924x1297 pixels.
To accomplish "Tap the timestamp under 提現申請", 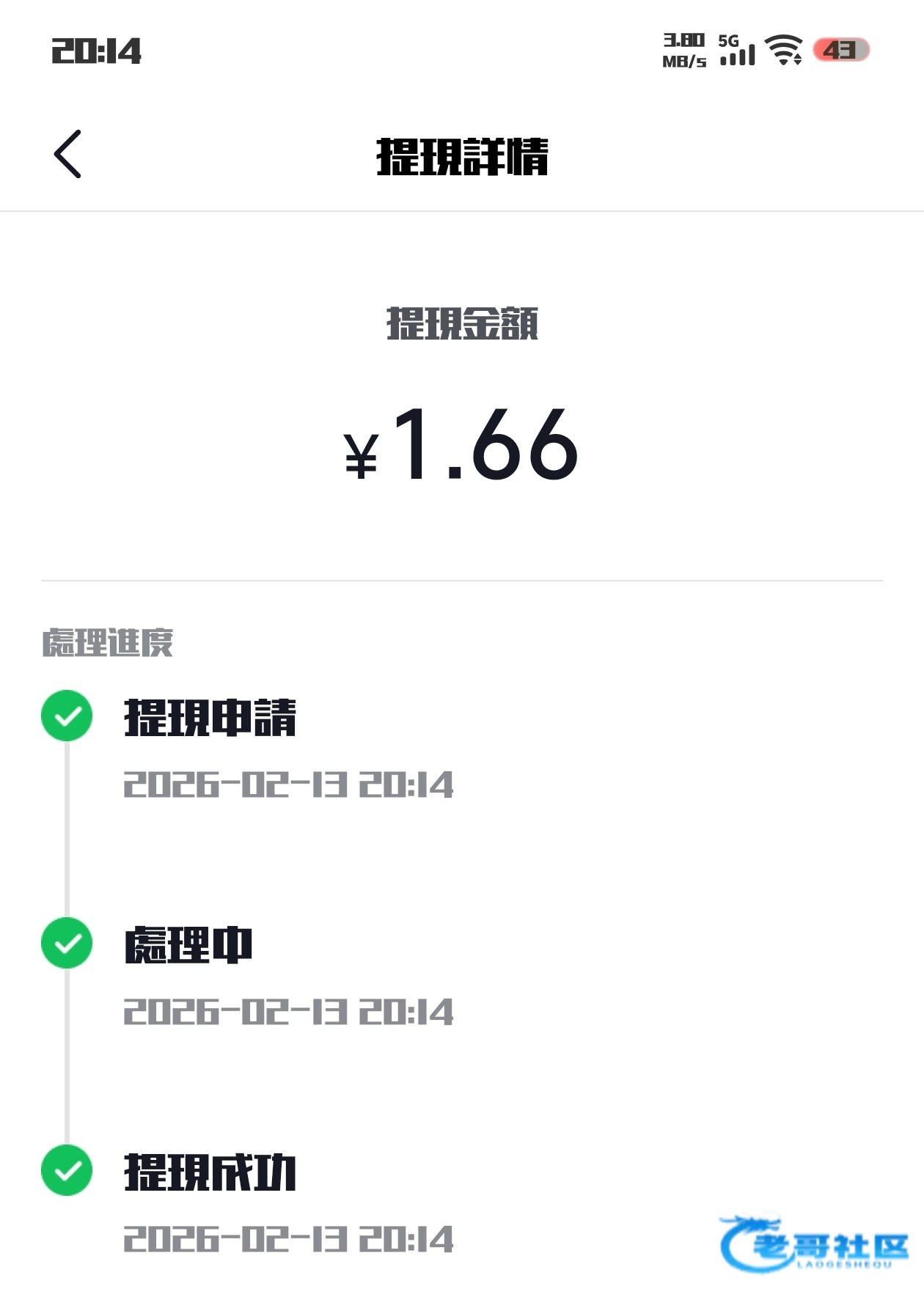I will (x=288, y=785).
